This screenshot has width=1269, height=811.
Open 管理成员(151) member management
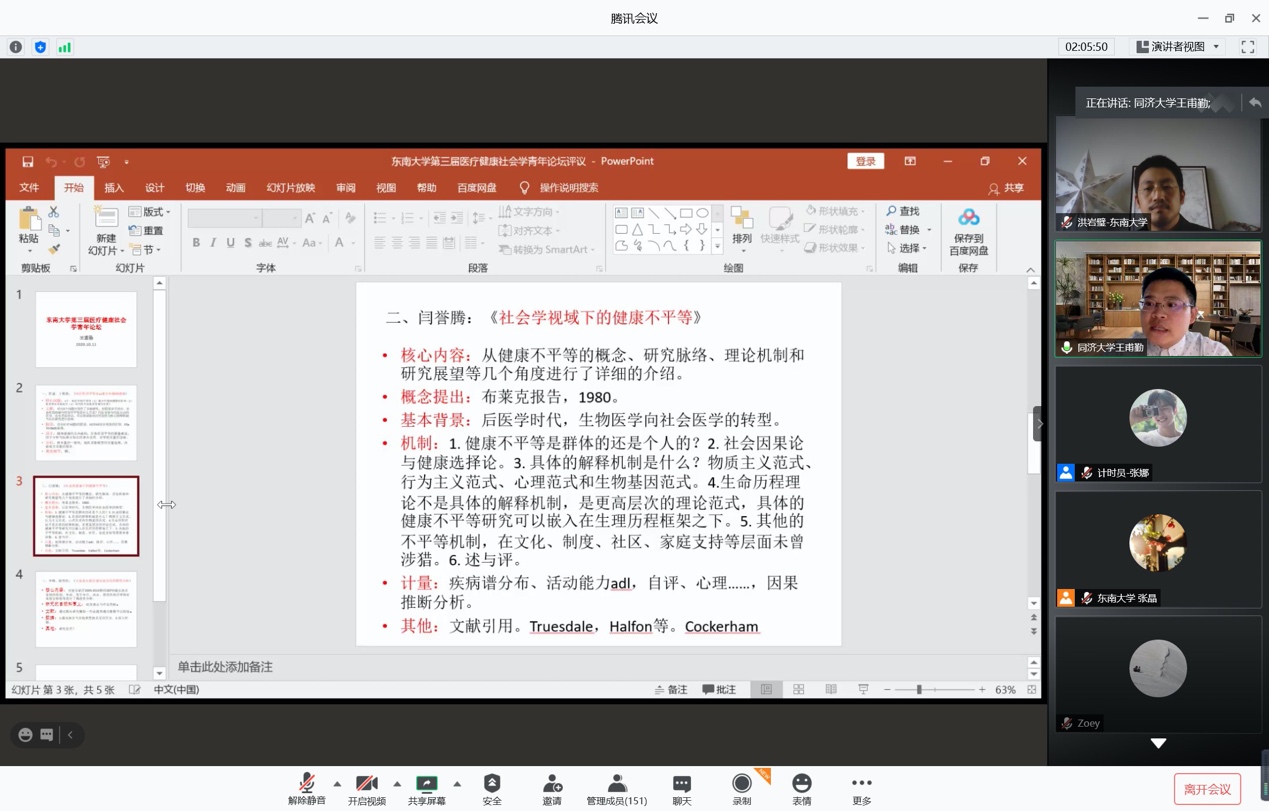pos(616,788)
